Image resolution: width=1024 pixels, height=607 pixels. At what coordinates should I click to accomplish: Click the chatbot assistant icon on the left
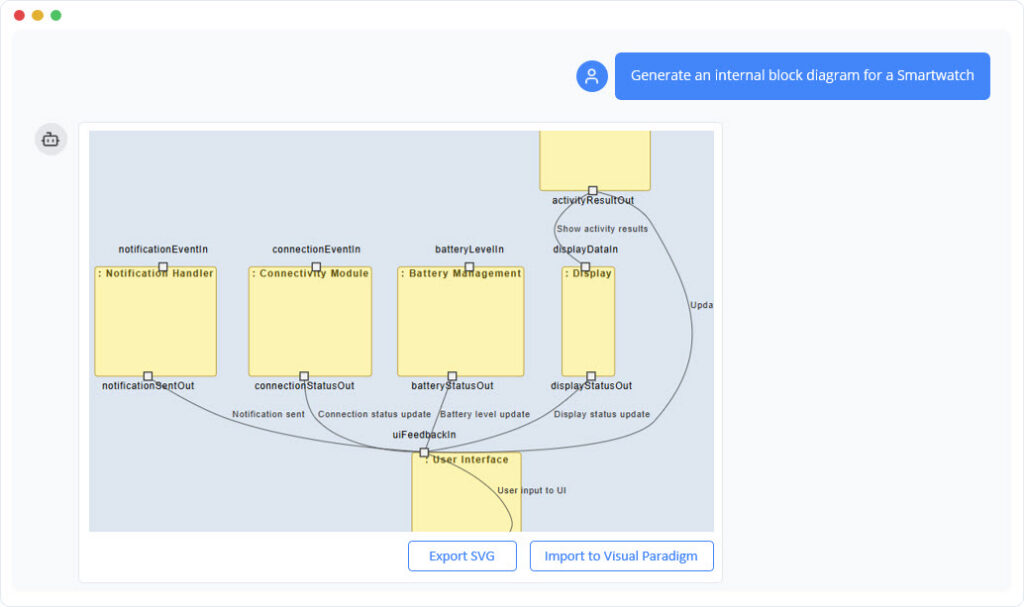point(50,139)
